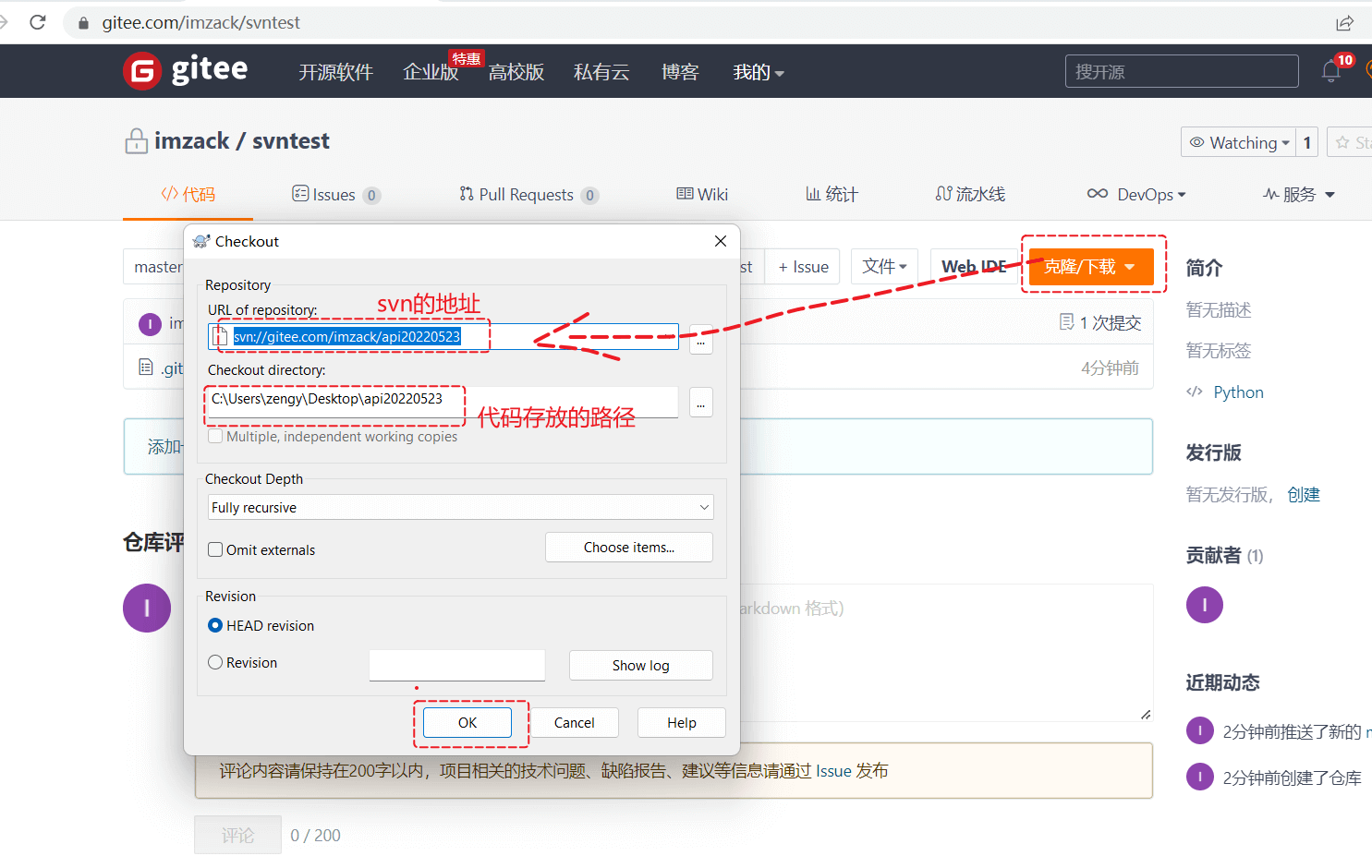
Task: Click the file icon of the .git row
Action: coord(145,368)
